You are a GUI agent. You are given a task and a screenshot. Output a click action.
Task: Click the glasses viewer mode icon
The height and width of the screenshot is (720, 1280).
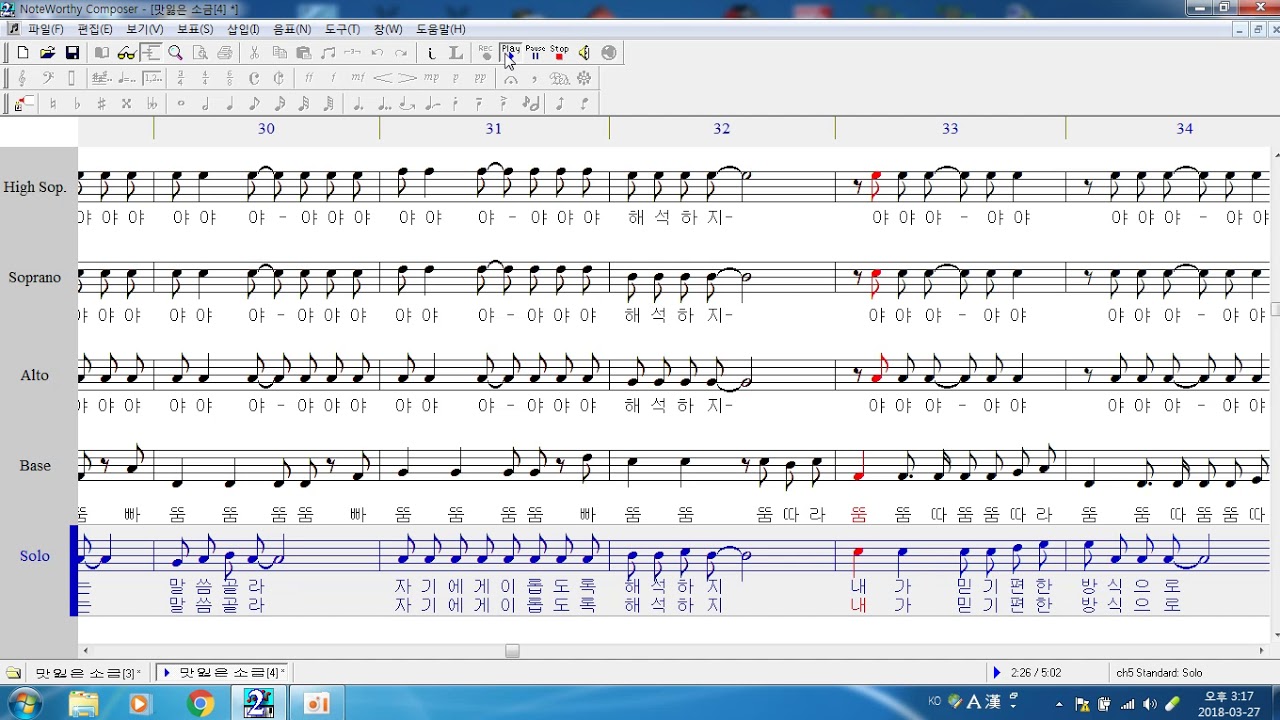[x=126, y=53]
